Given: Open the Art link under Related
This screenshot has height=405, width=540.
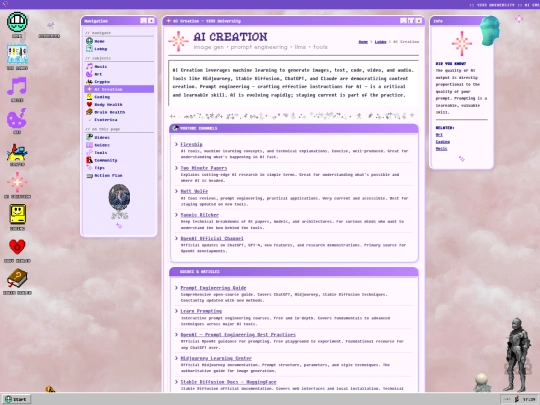Looking at the screenshot, I should click(x=439, y=135).
